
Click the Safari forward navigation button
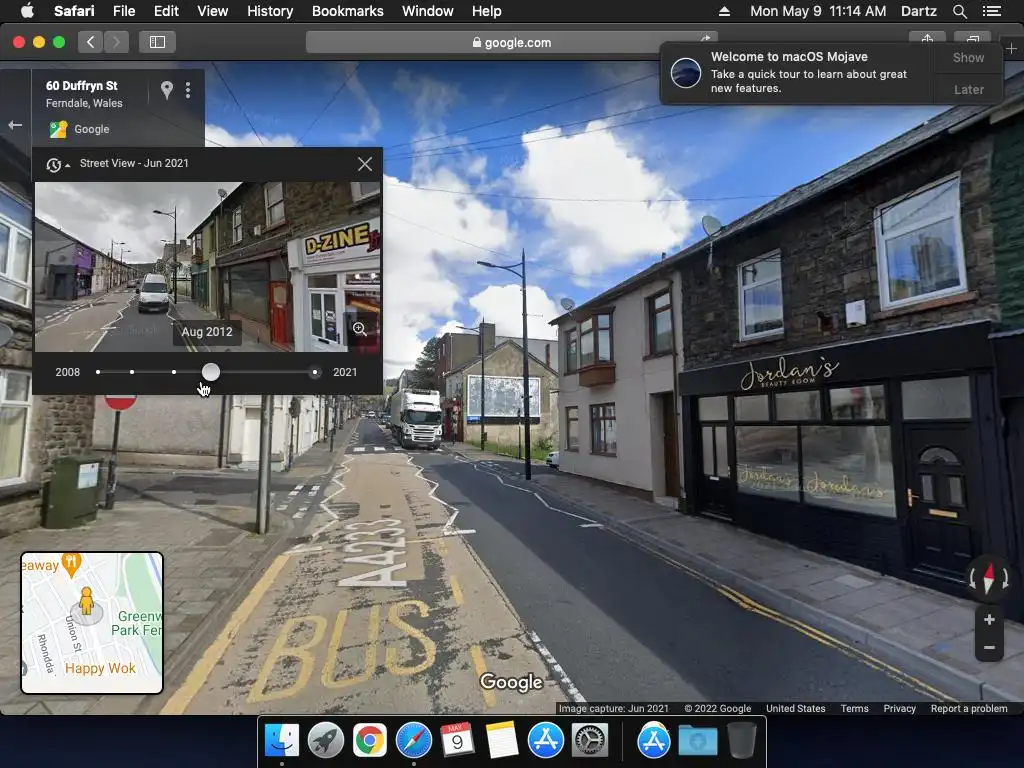point(116,42)
